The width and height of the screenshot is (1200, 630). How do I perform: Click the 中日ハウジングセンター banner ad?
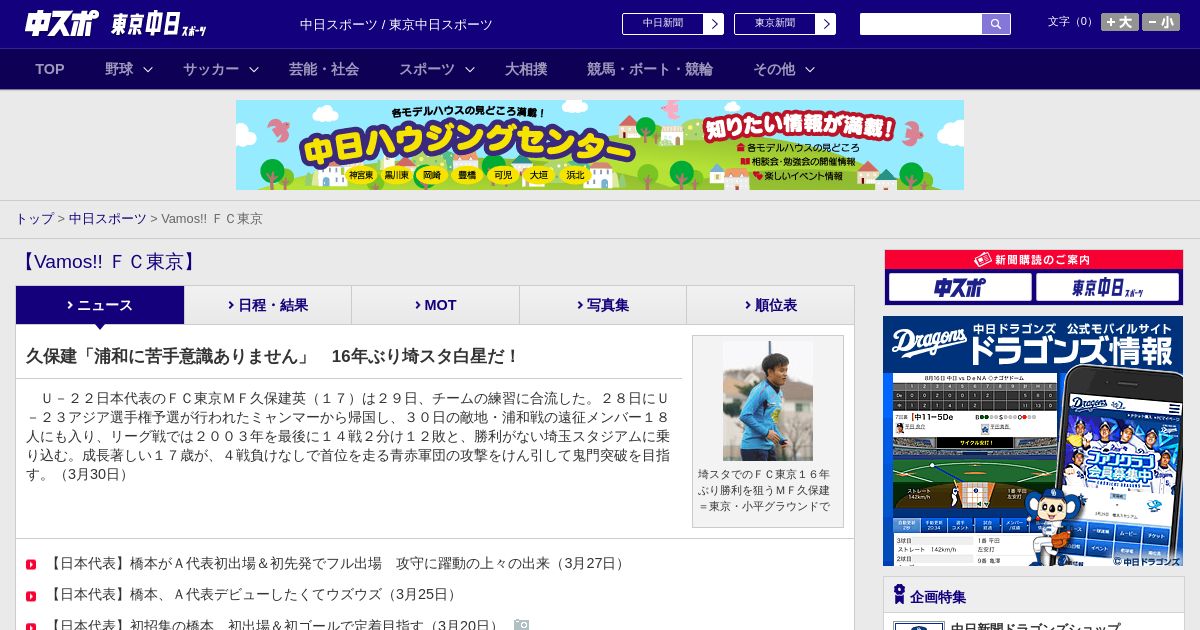600,145
